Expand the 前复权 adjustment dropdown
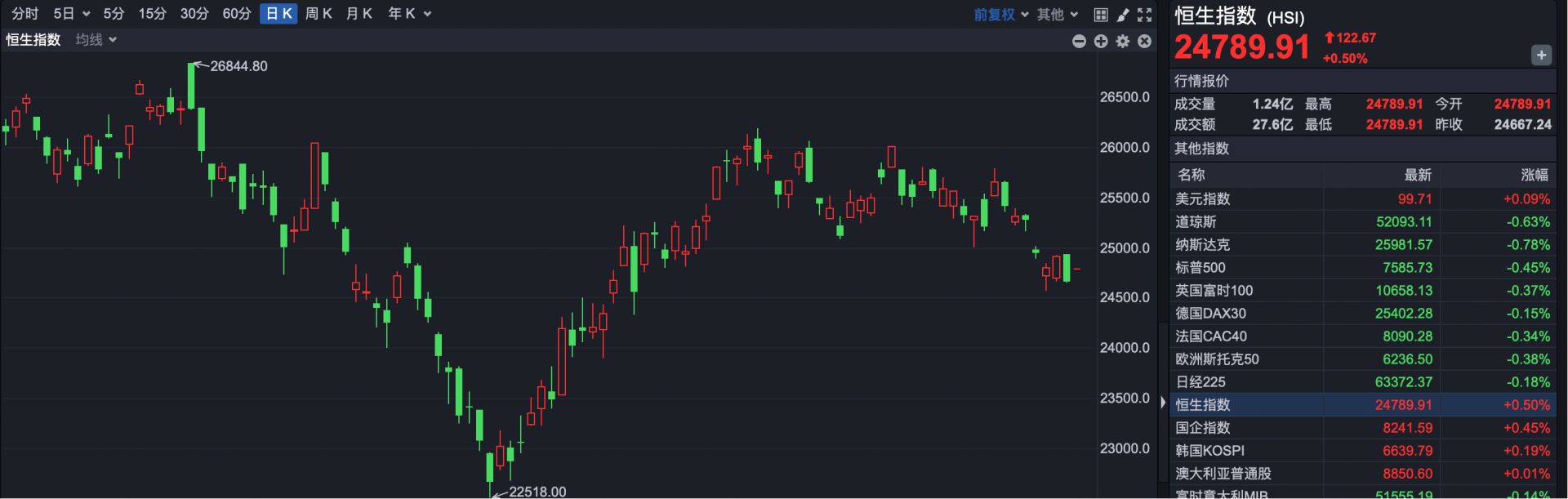The width and height of the screenshot is (1568, 499). [1001, 15]
